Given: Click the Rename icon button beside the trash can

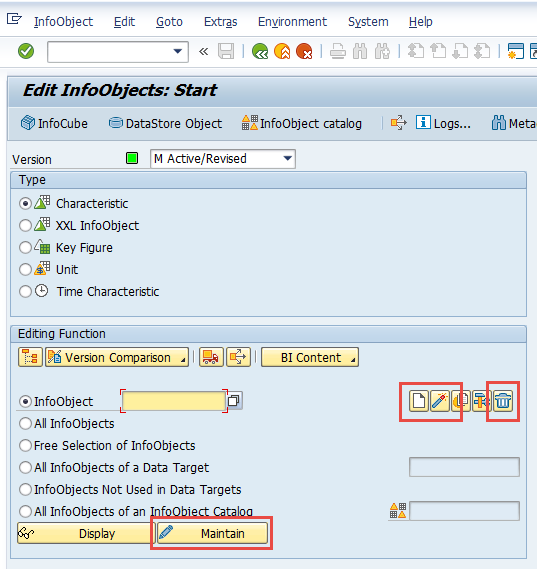Looking at the screenshot, I should click(x=482, y=401).
